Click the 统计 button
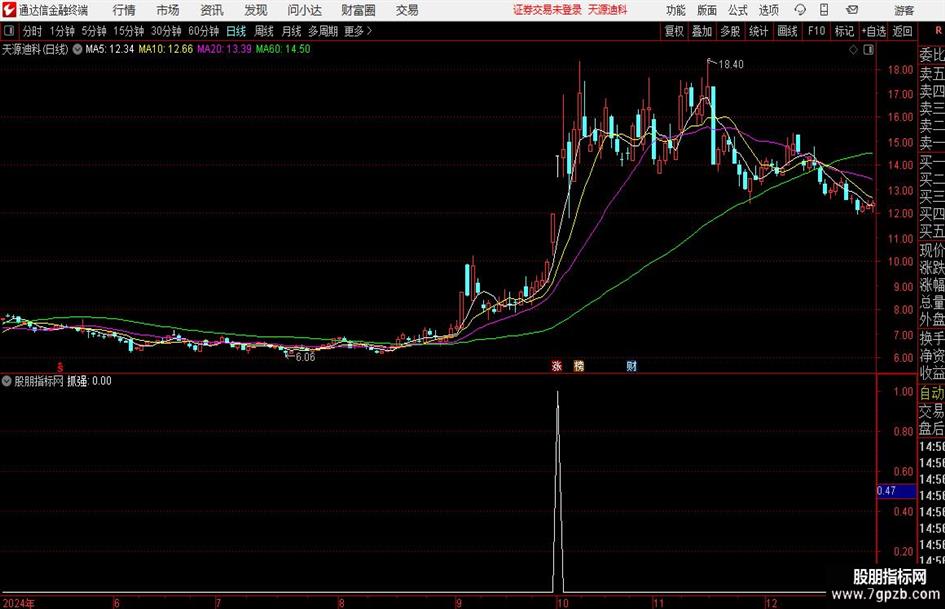The height and width of the screenshot is (609, 945). point(758,31)
